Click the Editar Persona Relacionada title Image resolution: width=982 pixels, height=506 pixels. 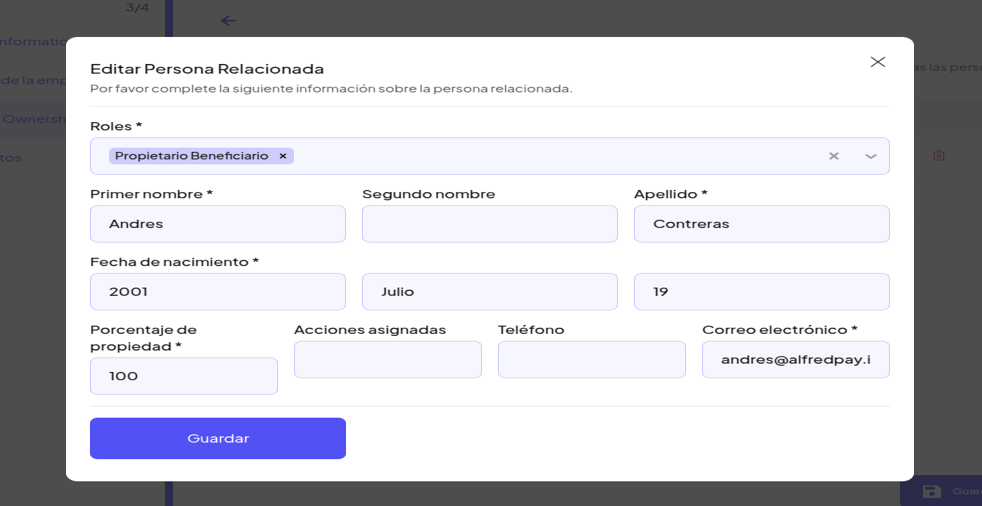tap(207, 68)
